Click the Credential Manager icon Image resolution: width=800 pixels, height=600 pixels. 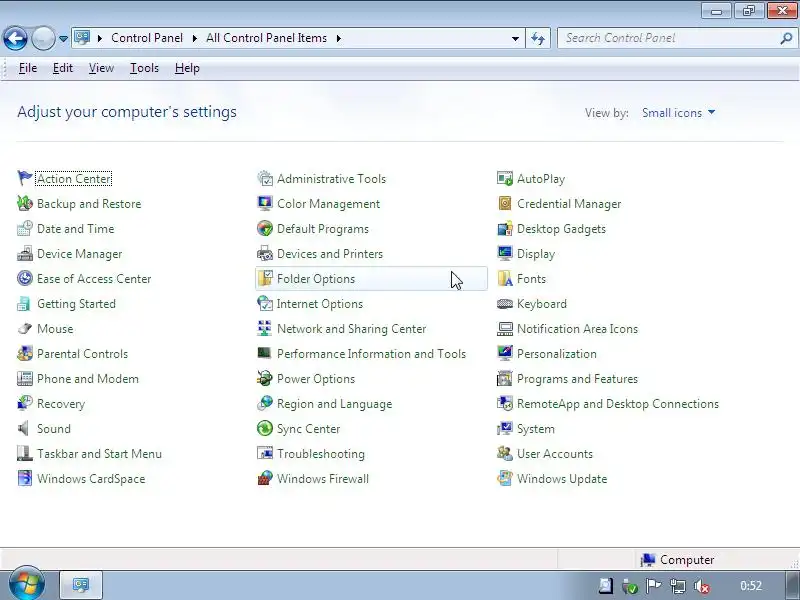(x=505, y=204)
